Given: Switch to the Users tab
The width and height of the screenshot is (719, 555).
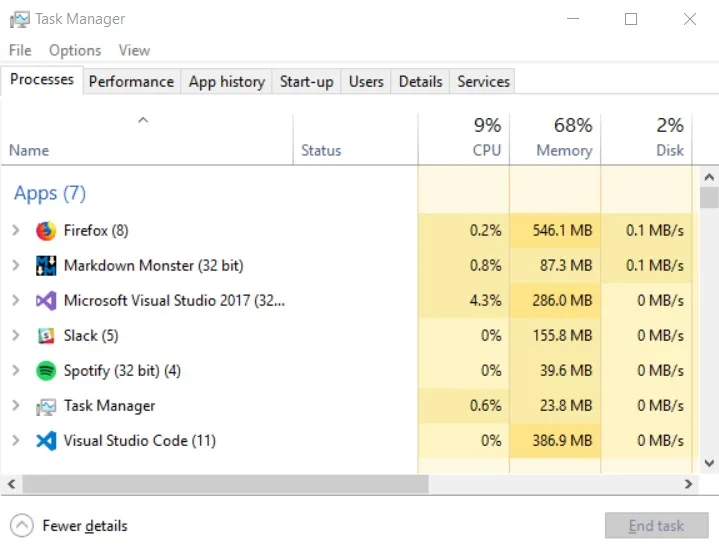Looking at the screenshot, I should point(366,82).
